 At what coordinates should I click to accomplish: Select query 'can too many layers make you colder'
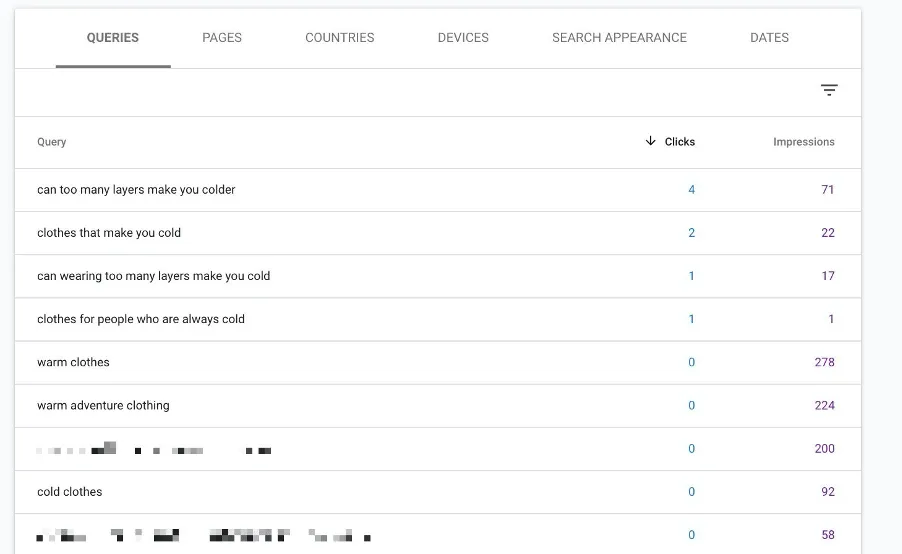click(136, 190)
